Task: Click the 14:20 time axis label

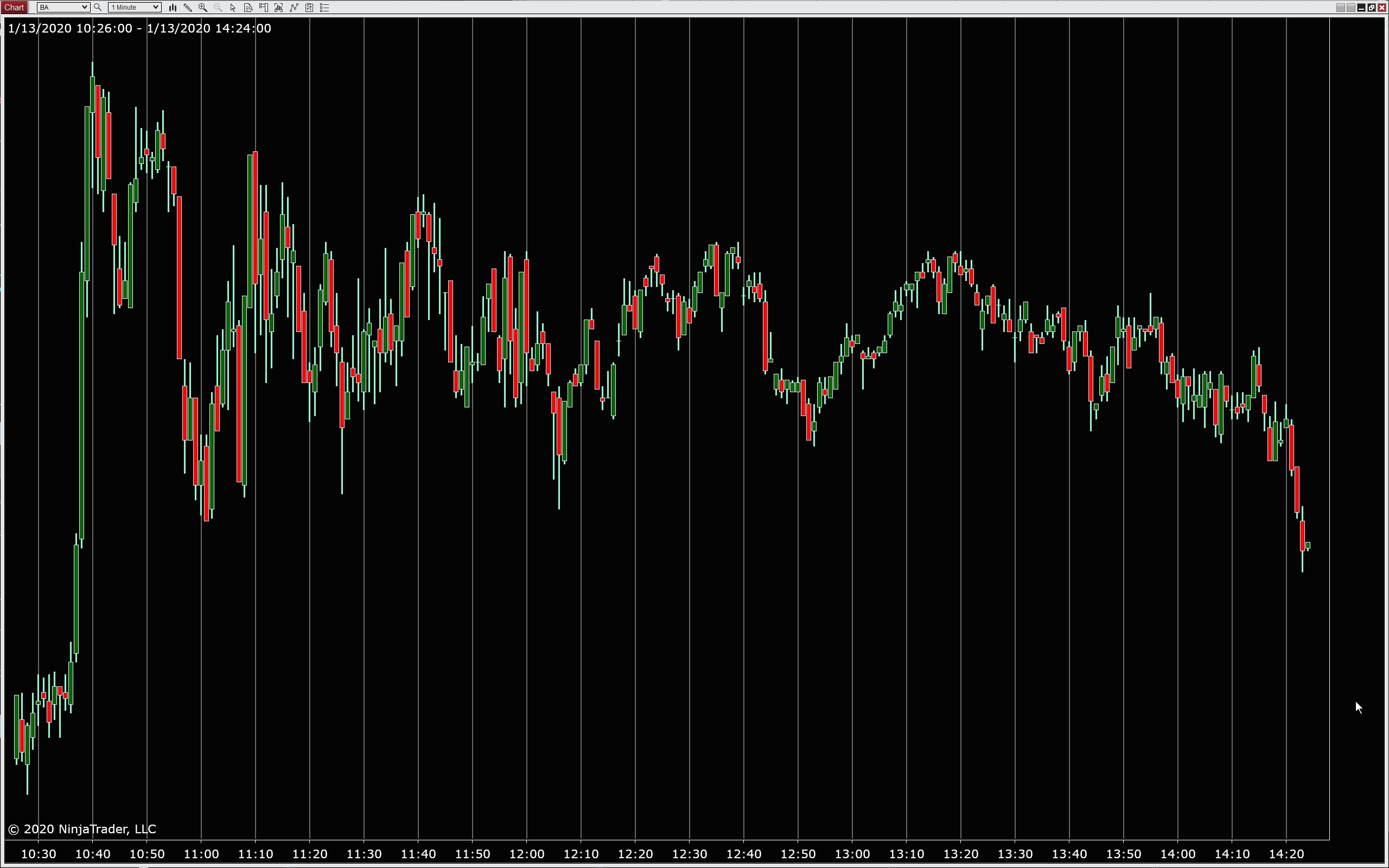Action: coord(1286,854)
